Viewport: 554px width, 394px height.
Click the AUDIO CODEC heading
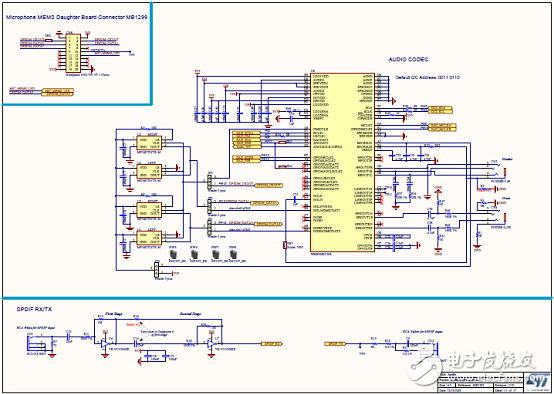coord(408,59)
